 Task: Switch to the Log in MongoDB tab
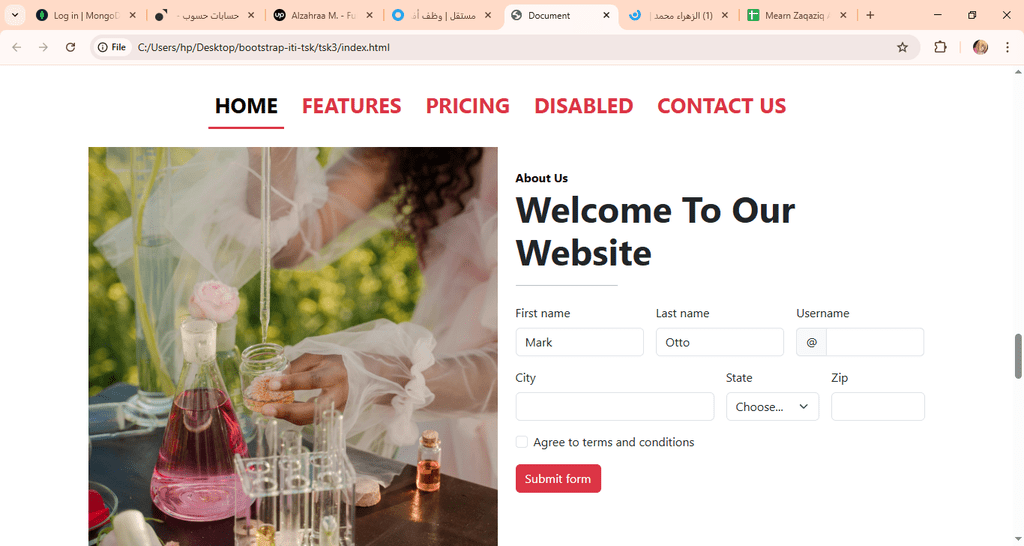pos(86,15)
